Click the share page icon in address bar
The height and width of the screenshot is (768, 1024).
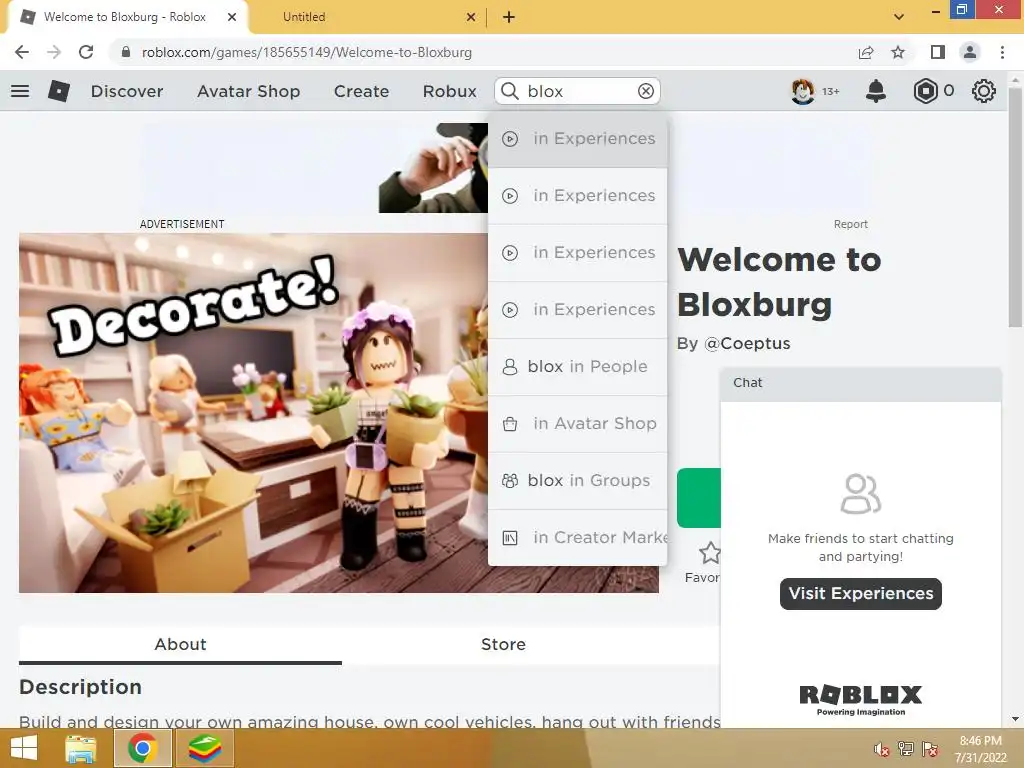[866, 52]
